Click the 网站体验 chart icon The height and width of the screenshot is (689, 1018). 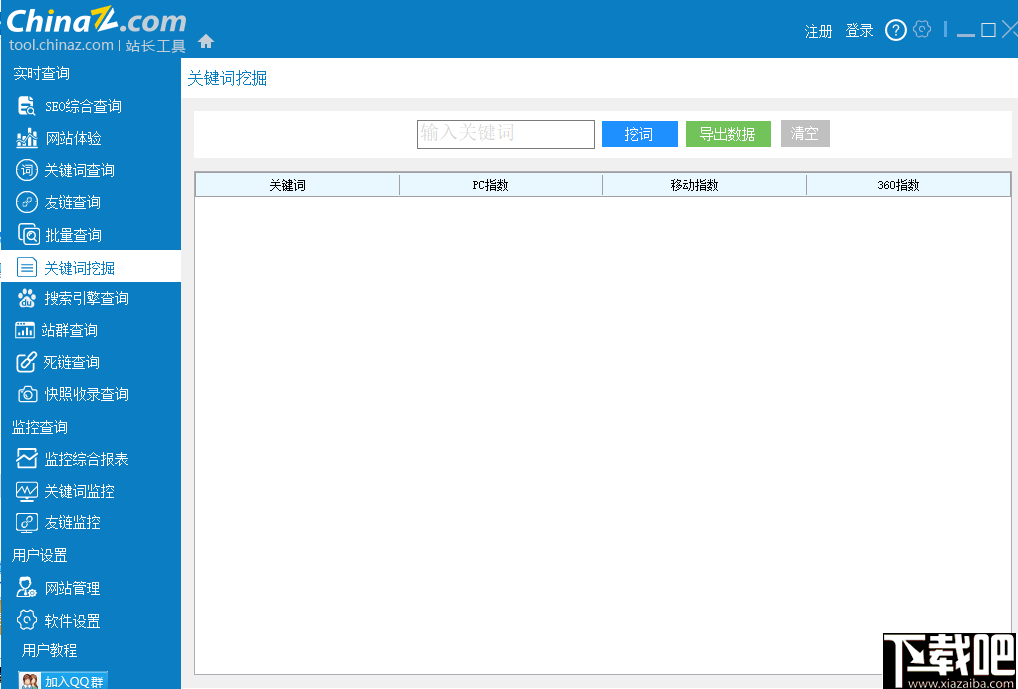point(27,138)
